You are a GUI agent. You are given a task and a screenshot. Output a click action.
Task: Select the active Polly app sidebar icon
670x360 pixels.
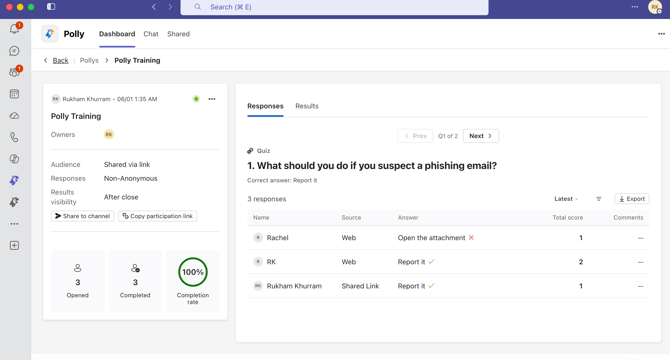[14, 180]
